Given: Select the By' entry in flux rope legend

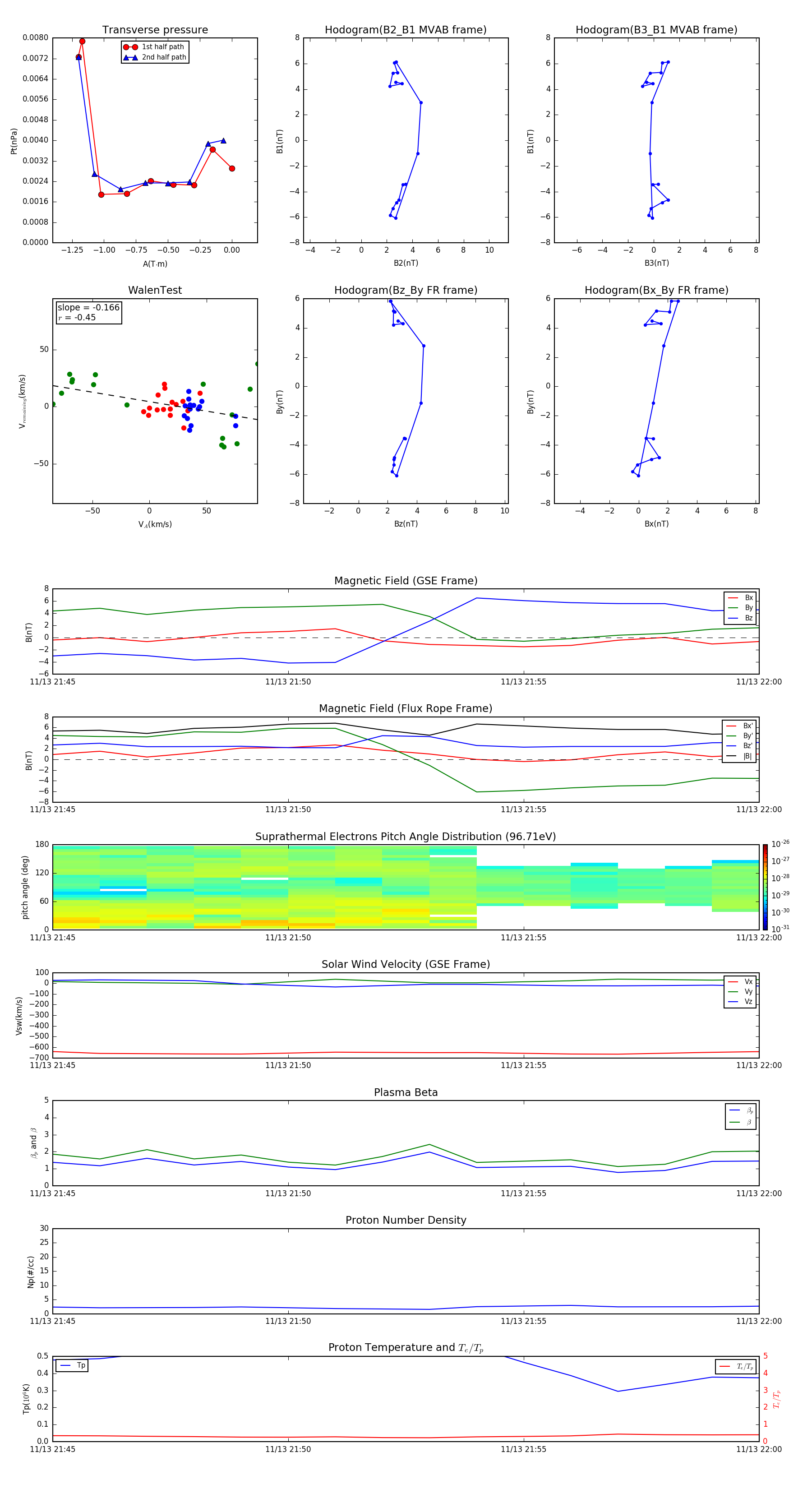Looking at the screenshot, I should 739,736.
